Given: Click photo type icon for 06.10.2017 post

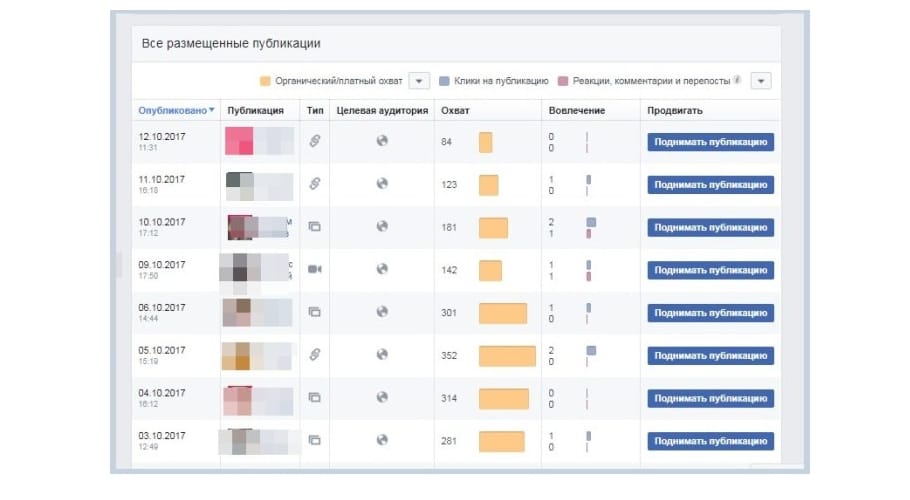Looking at the screenshot, I should [315, 312].
